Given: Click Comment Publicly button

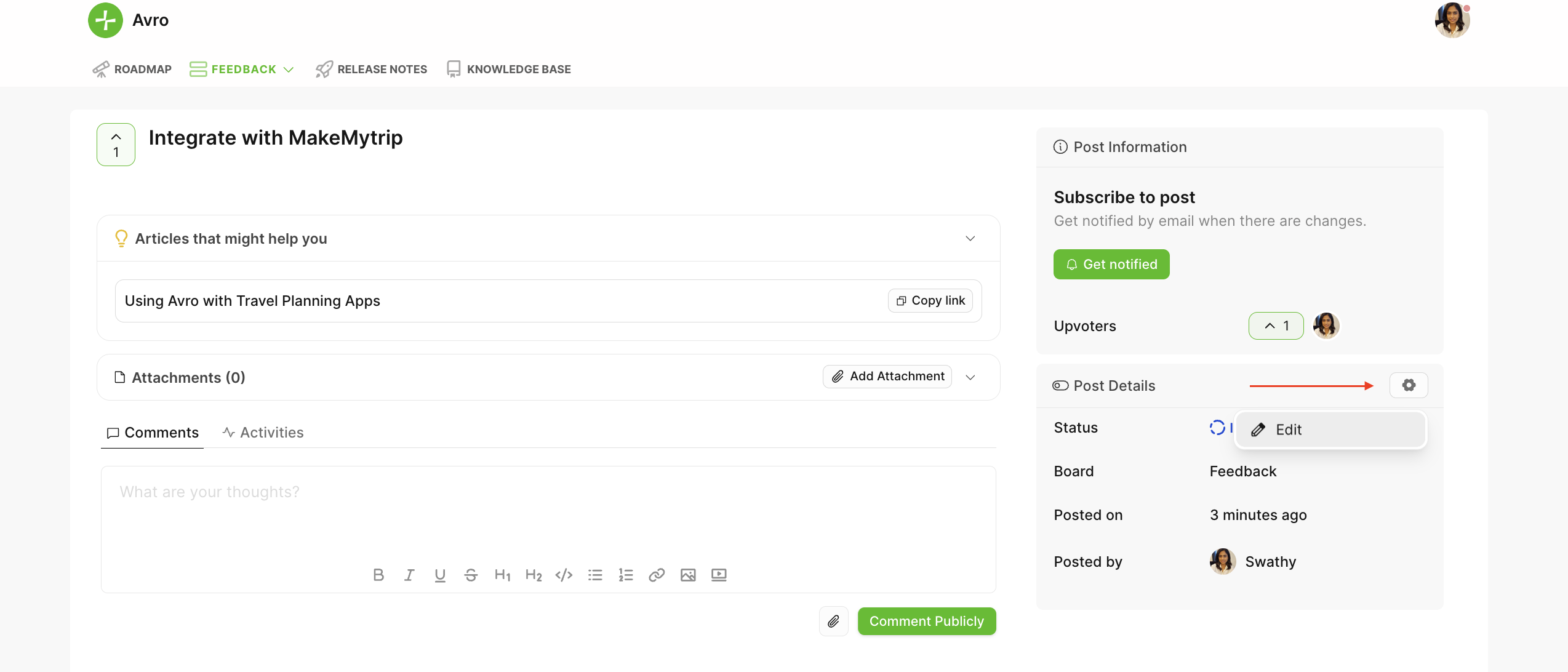Looking at the screenshot, I should tap(927, 622).
